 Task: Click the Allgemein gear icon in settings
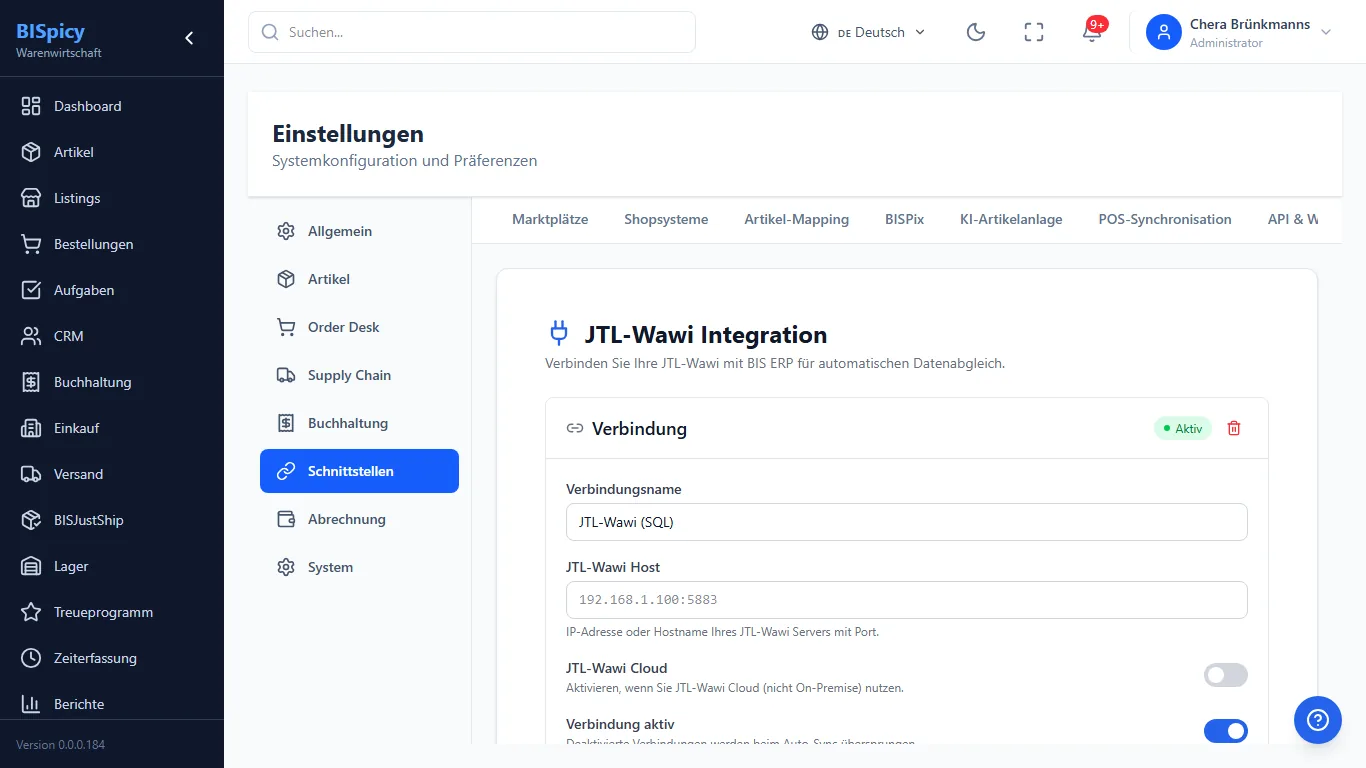tap(286, 231)
